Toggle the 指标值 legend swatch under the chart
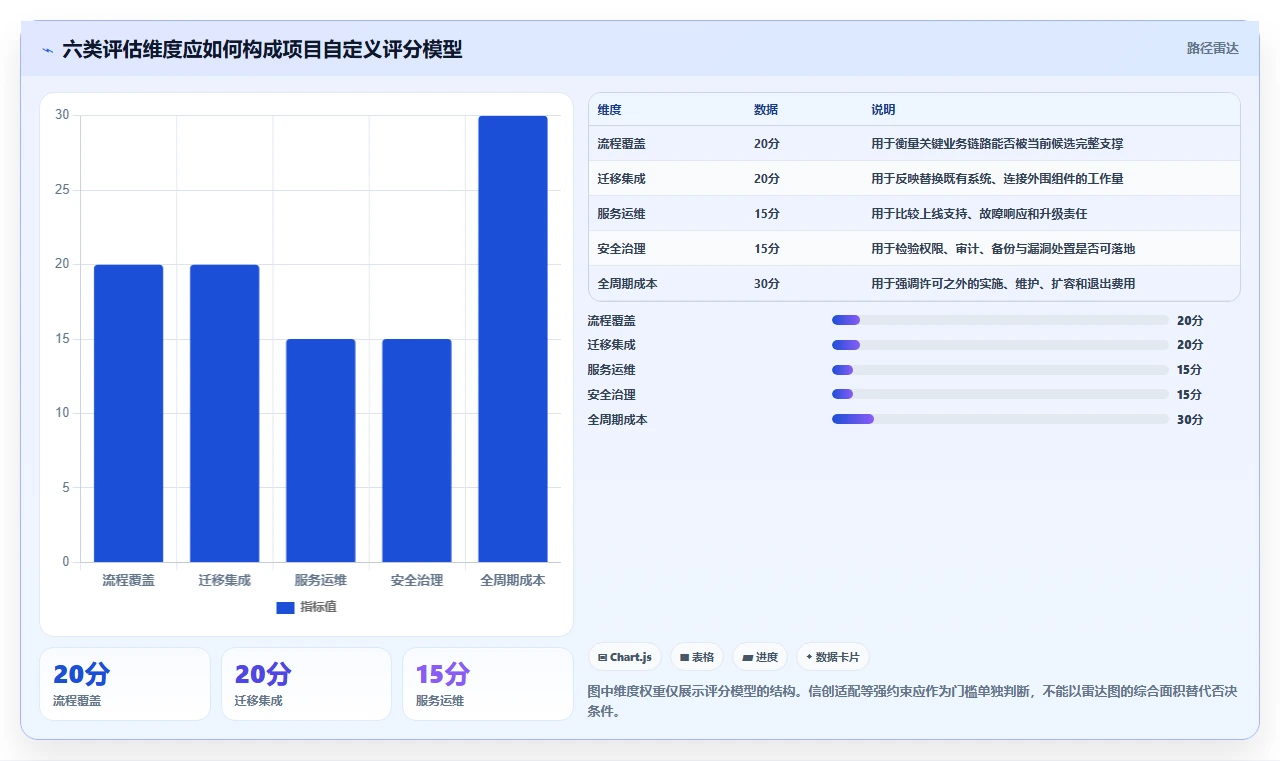The height and width of the screenshot is (761, 1280). tap(285, 607)
